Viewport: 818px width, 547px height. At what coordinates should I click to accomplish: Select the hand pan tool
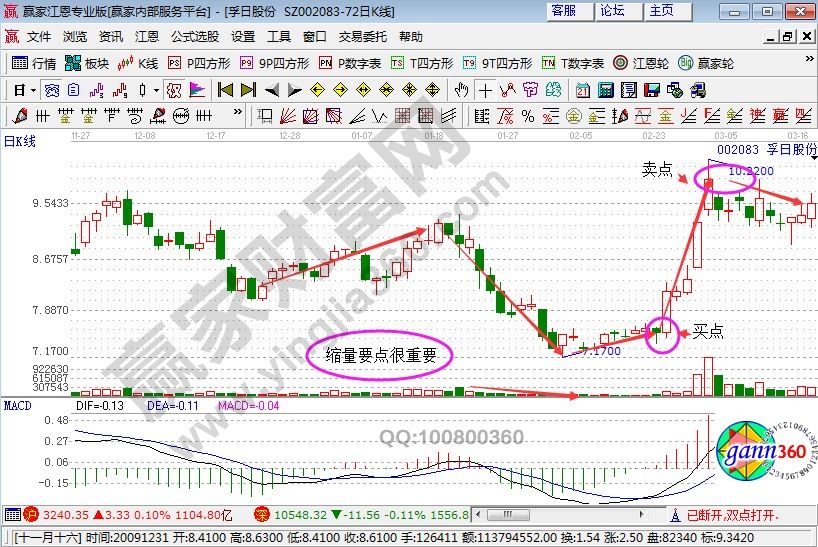click(x=461, y=90)
